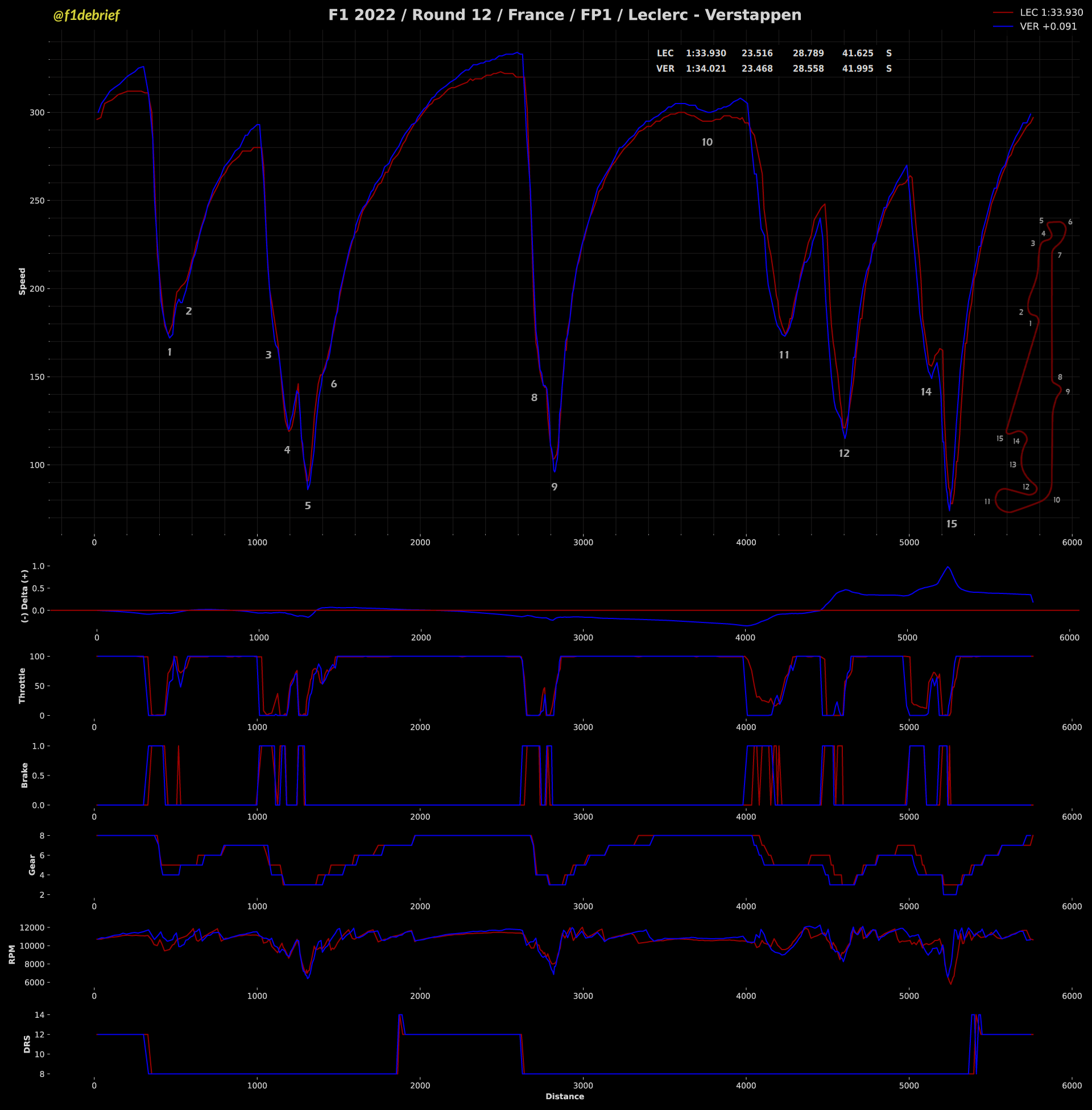The image size is (1092, 1110).
Task: Click the Throttle y-axis label
Action: [22, 686]
